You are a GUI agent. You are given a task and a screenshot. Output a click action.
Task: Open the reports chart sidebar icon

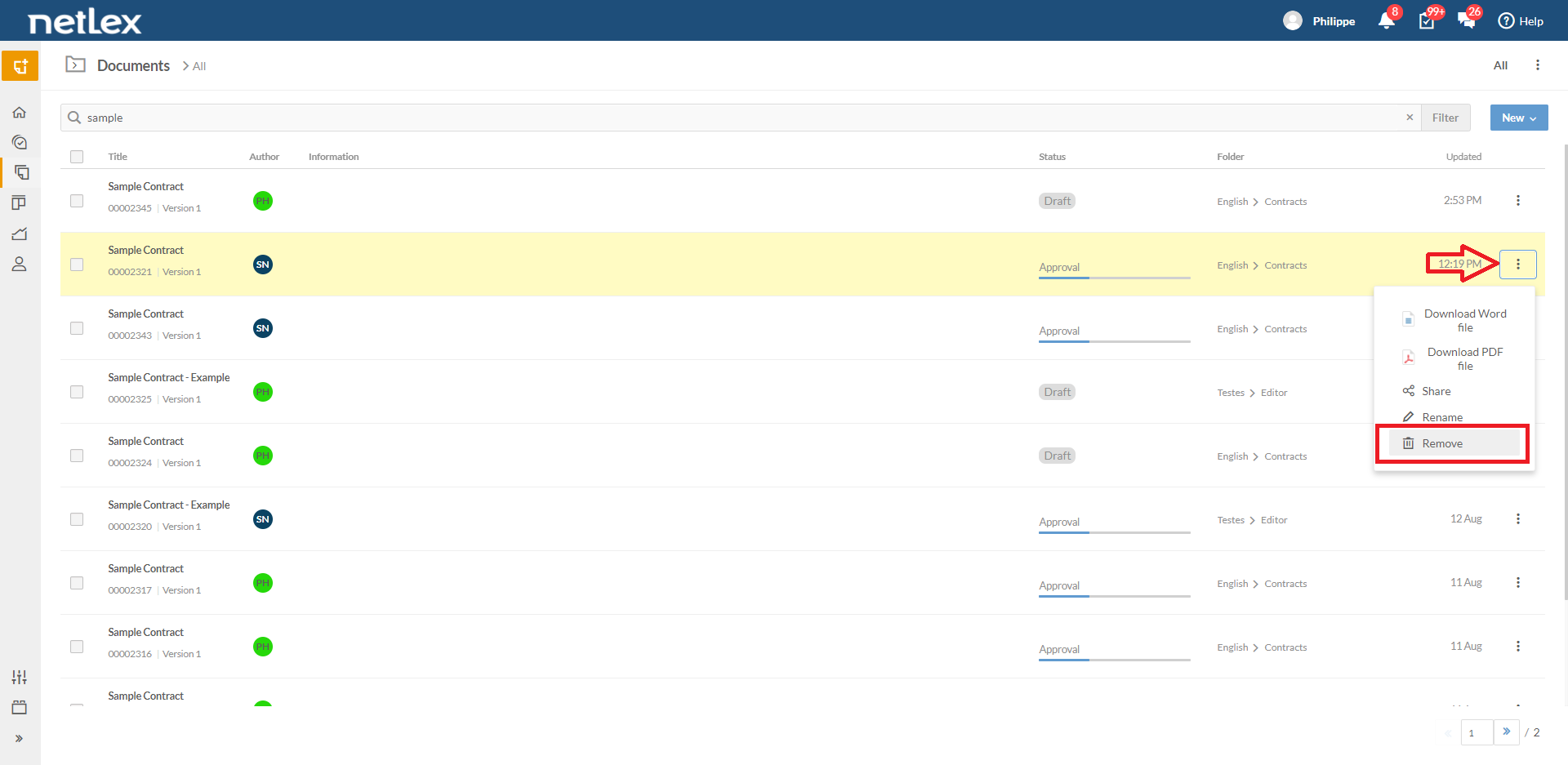(x=20, y=234)
